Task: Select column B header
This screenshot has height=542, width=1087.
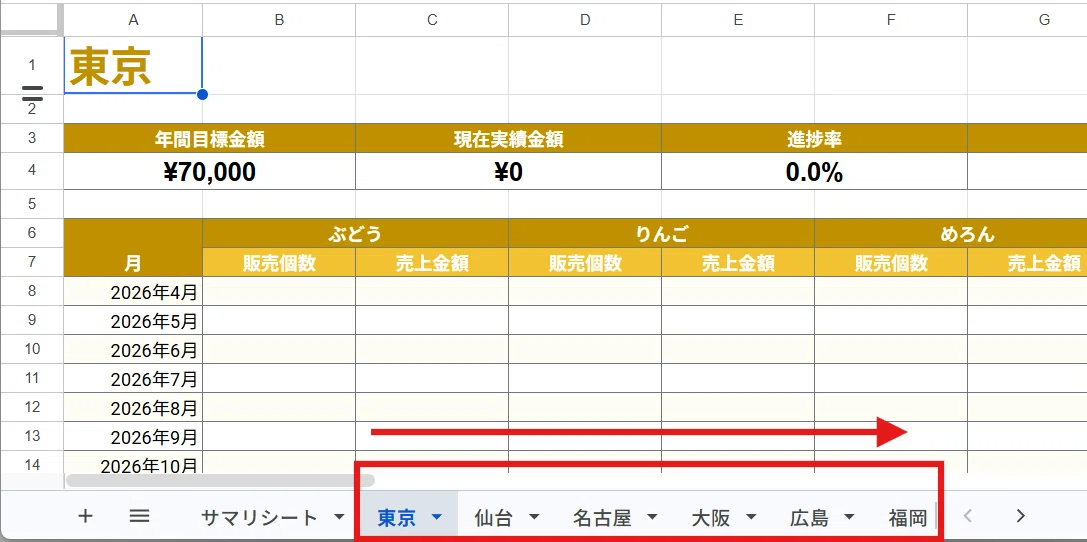Action: pos(279,20)
